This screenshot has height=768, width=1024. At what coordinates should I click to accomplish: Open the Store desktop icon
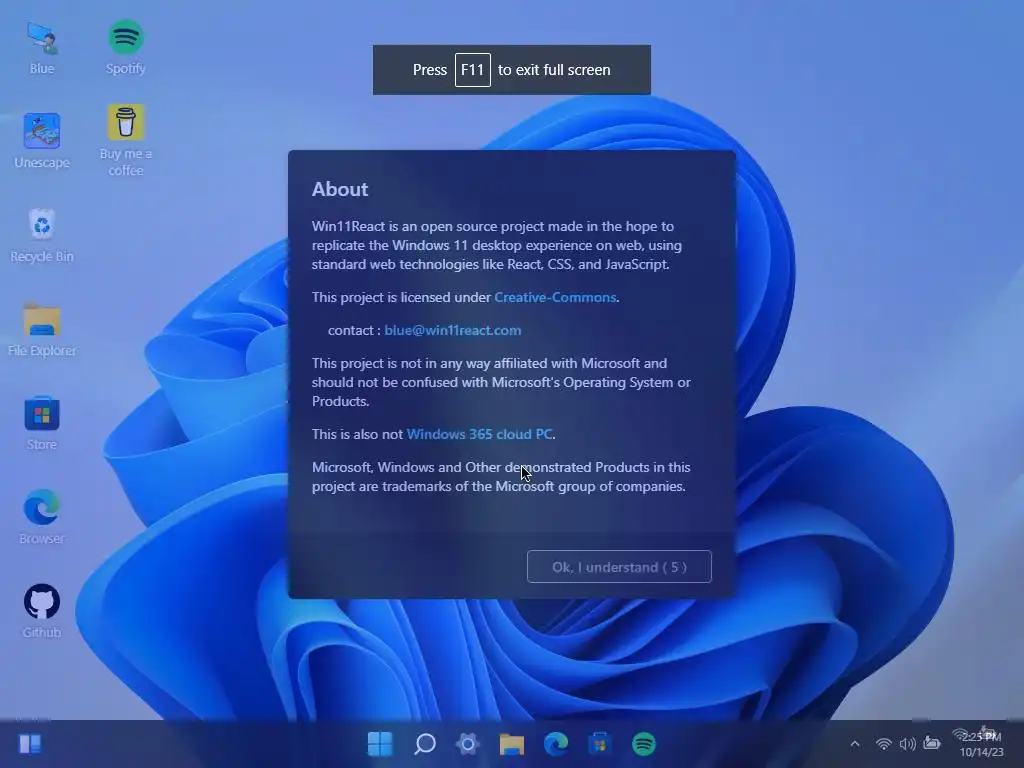point(42,423)
